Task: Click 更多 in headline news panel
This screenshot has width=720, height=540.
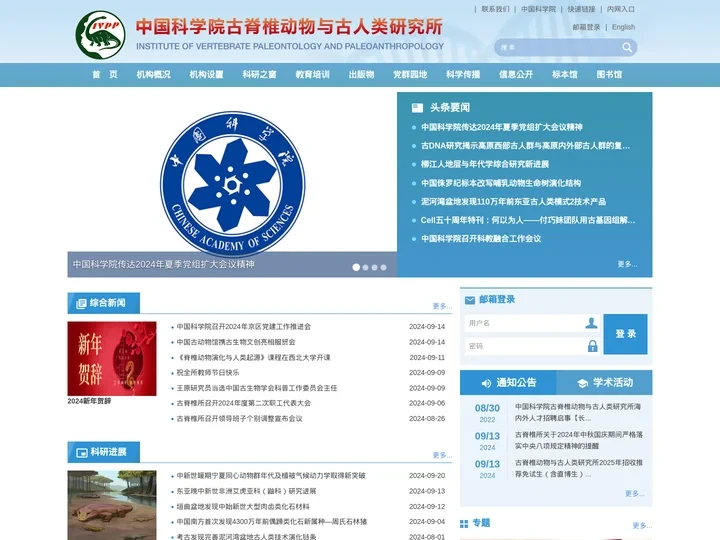Action: pyautogui.click(x=627, y=264)
